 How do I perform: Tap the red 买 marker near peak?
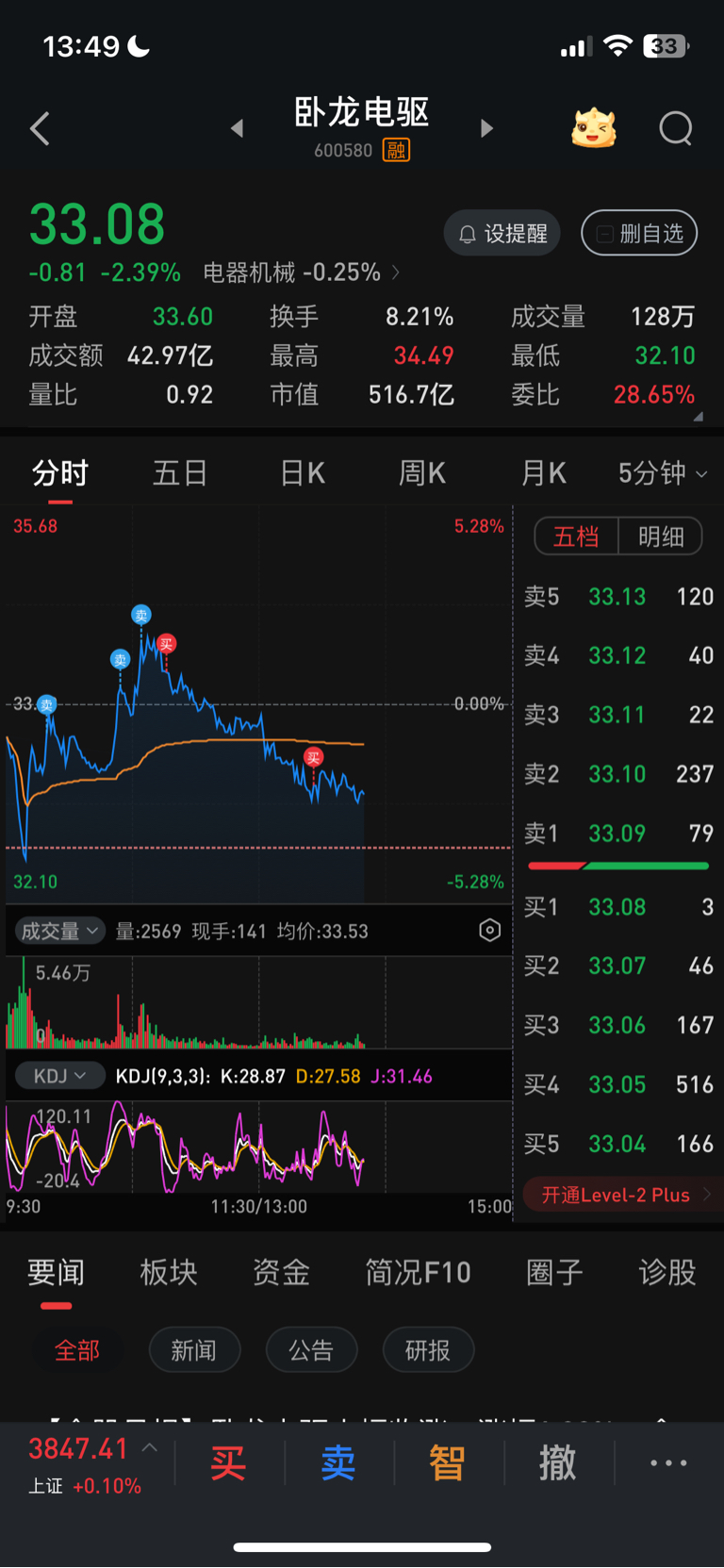[166, 644]
